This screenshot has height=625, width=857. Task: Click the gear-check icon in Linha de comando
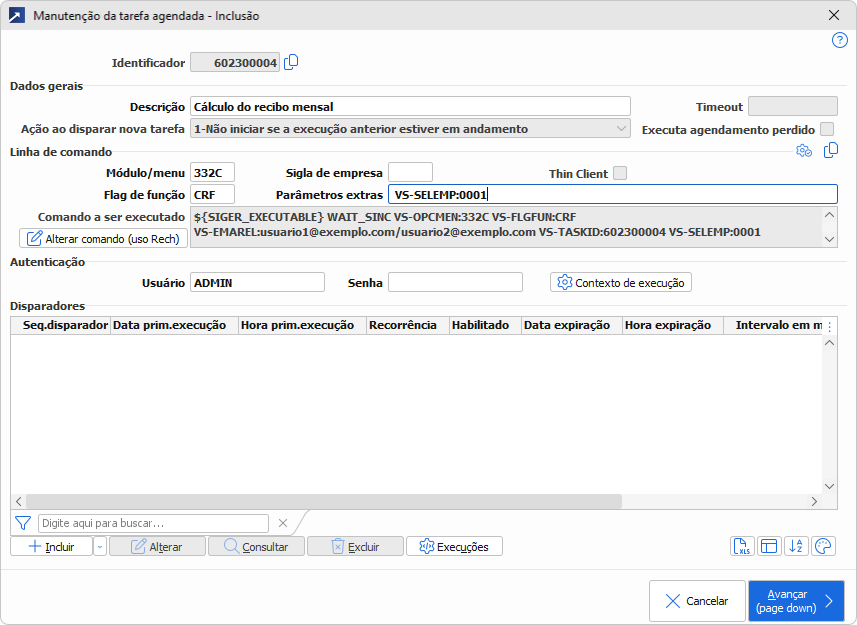point(803,151)
